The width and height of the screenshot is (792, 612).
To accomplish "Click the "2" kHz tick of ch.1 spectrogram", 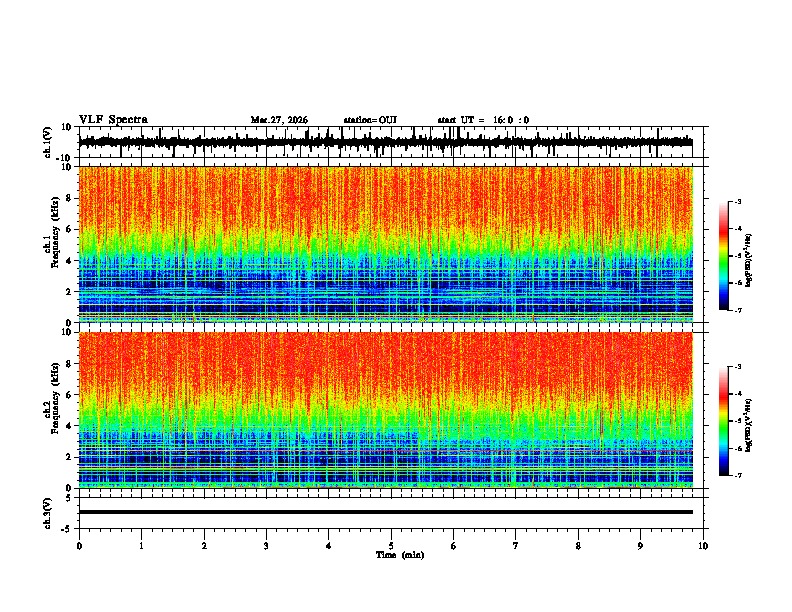I will (x=70, y=291).
